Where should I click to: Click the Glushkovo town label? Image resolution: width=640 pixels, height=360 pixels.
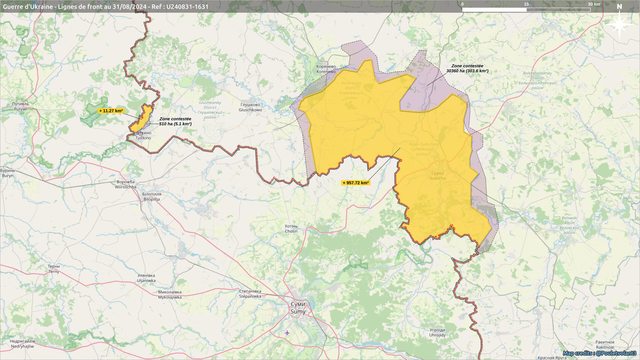[250, 107]
